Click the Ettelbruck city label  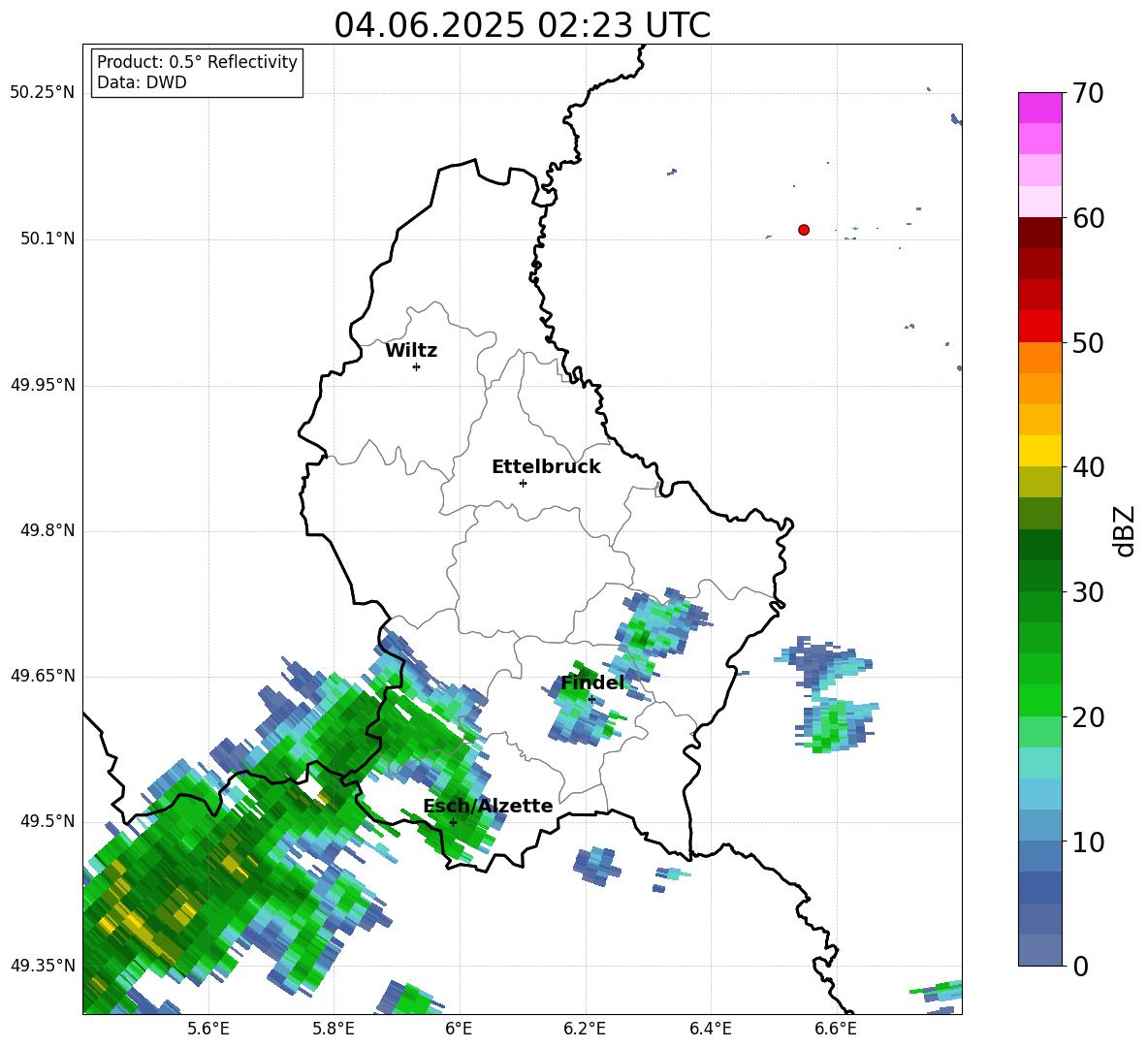pyautogui.click(x=546, y=467)
